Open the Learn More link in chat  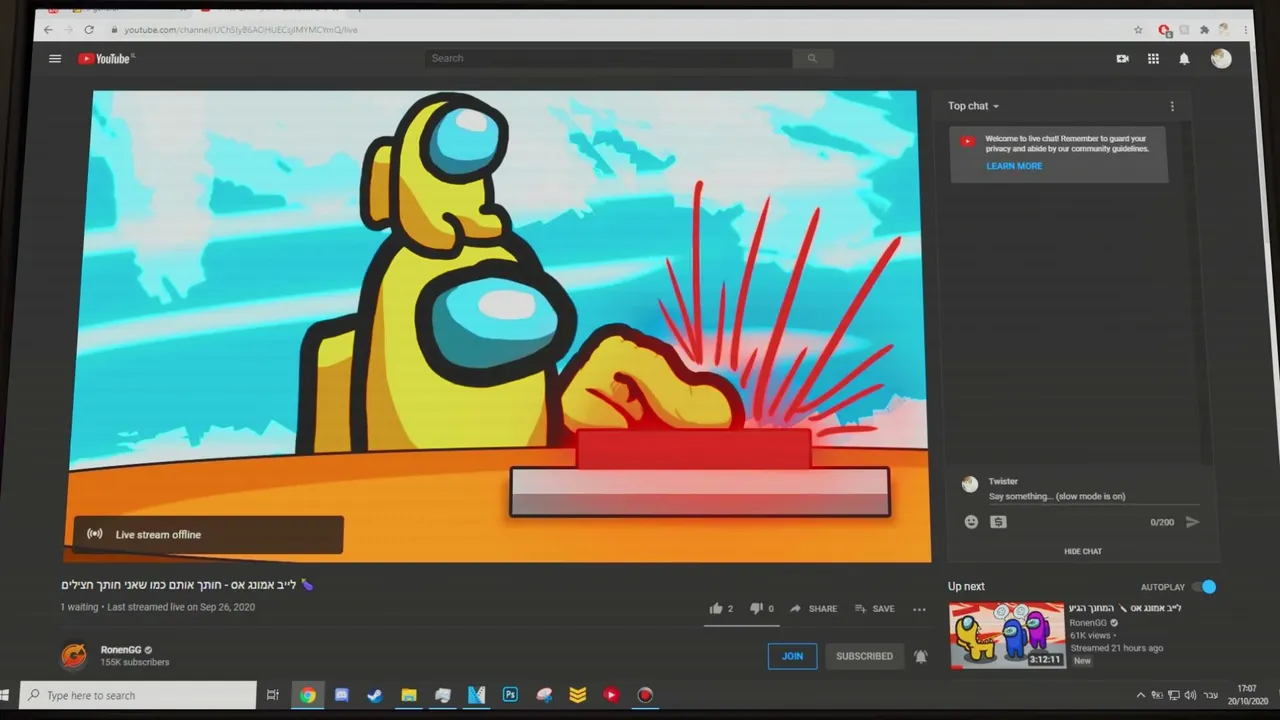click(1014, 166)
